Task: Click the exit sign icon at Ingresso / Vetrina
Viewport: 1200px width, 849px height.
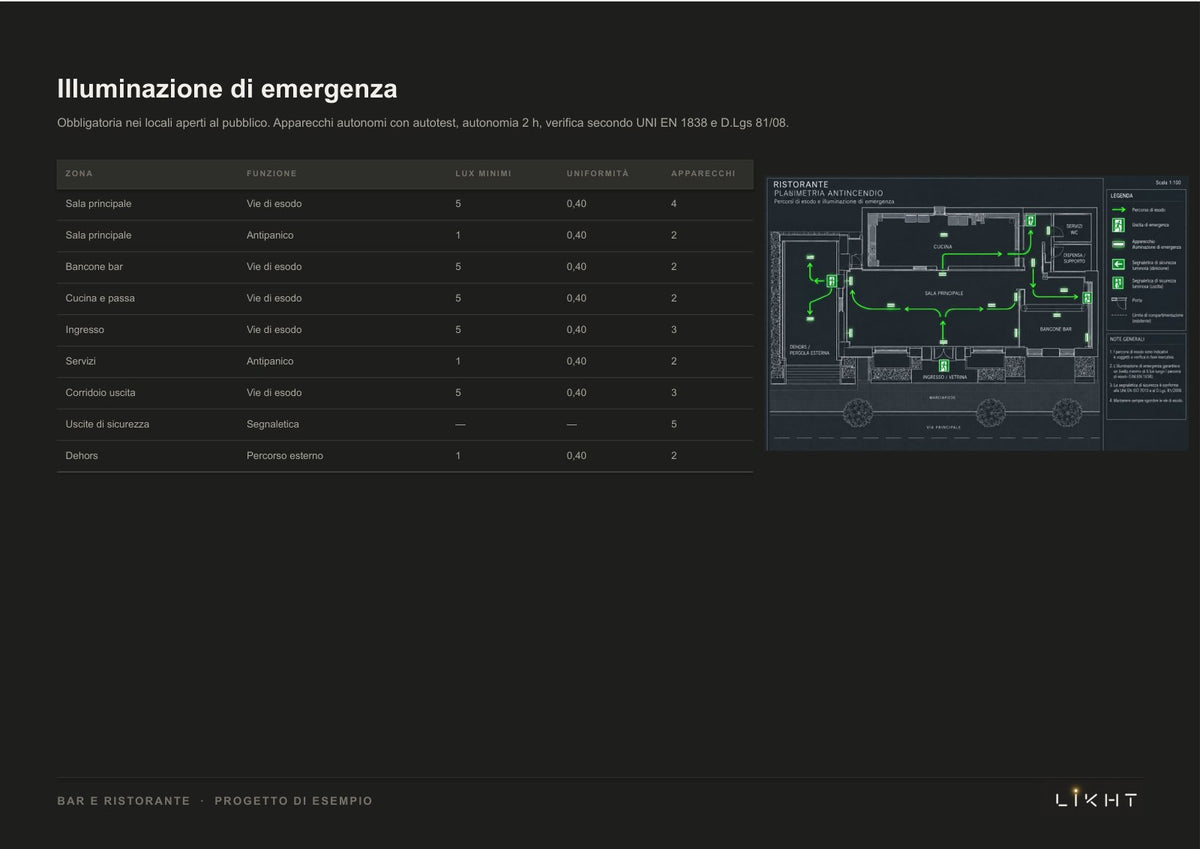Action: [x=943, y=365]
